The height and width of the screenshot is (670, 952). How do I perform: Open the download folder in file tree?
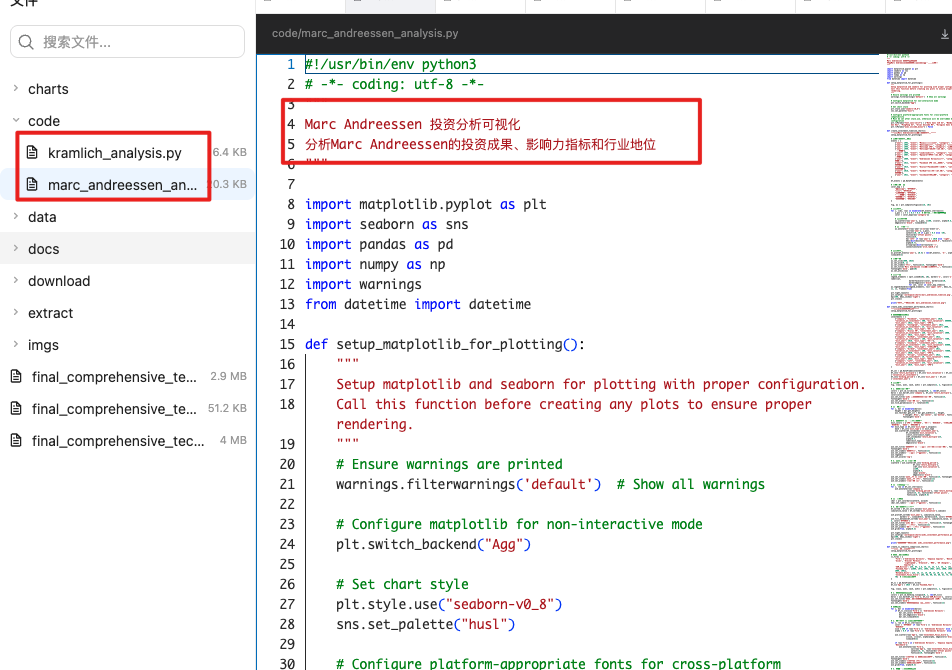(x=59, y=281)
